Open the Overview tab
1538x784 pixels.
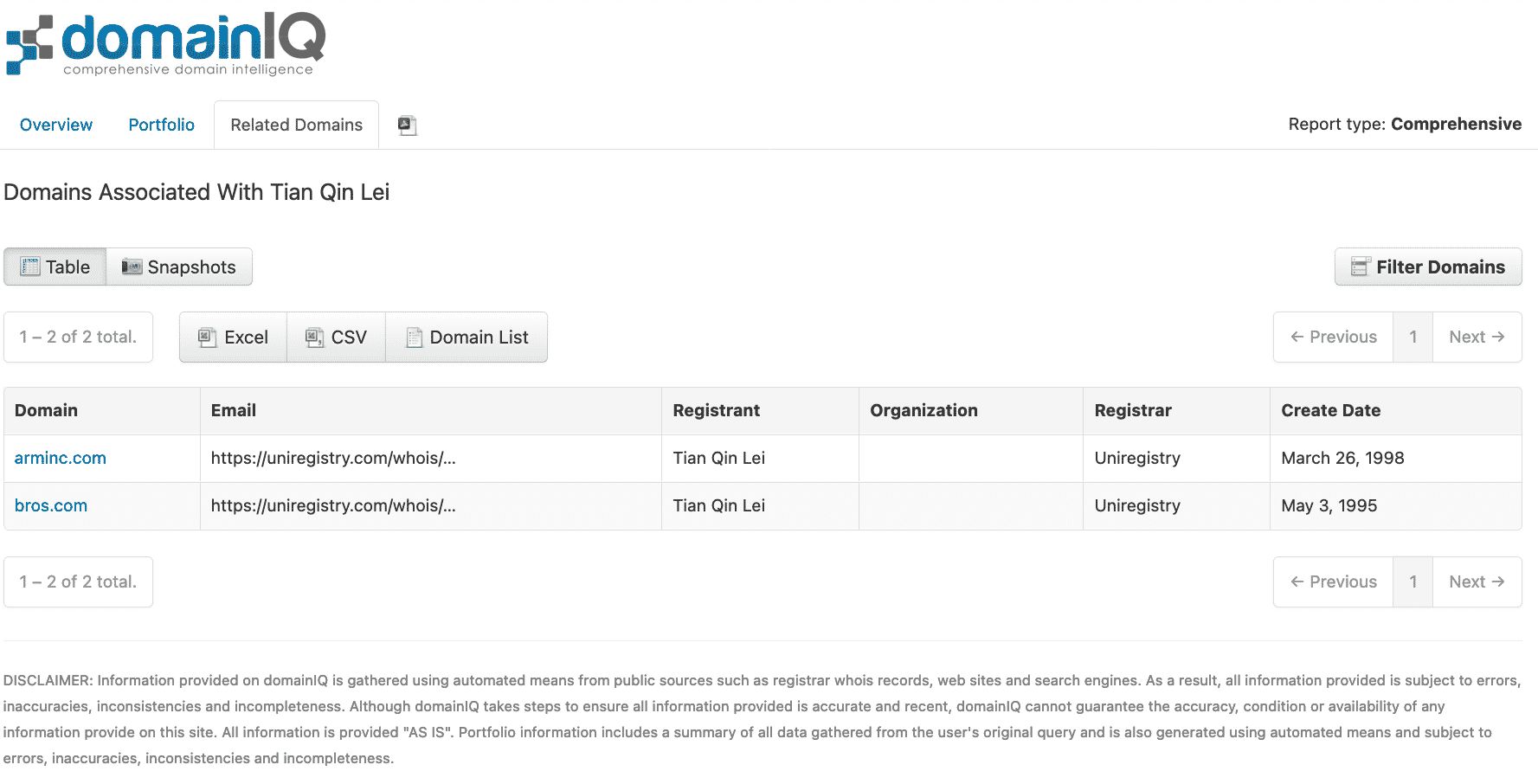56,125
